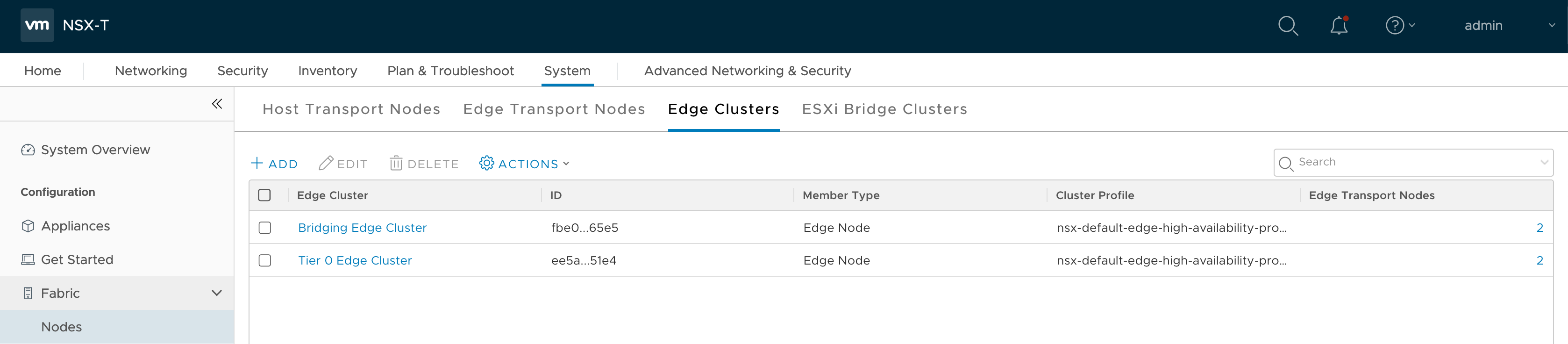Select the Tier 0 Edge Cluster checkbox
Image resolution: width=1568 pixels, height=344 pixels.
pos(265,261)
